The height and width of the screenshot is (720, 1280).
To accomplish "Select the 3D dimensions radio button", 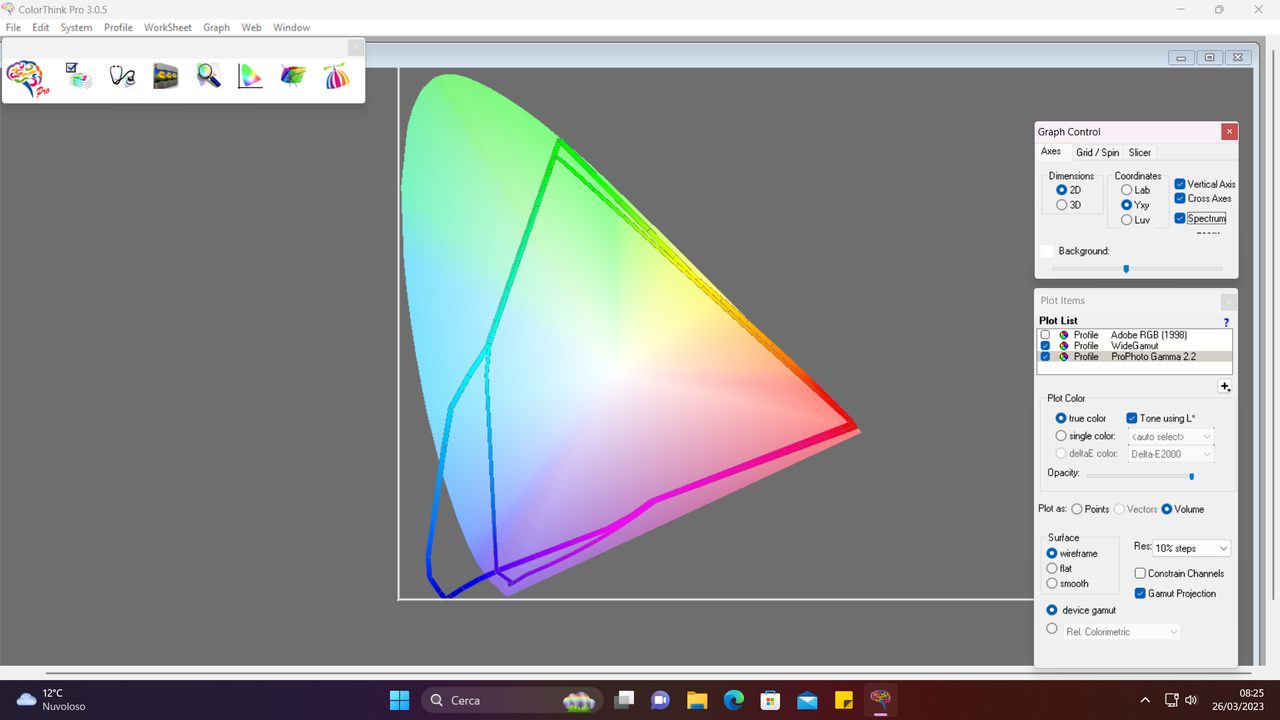I will coord(1060,205).
